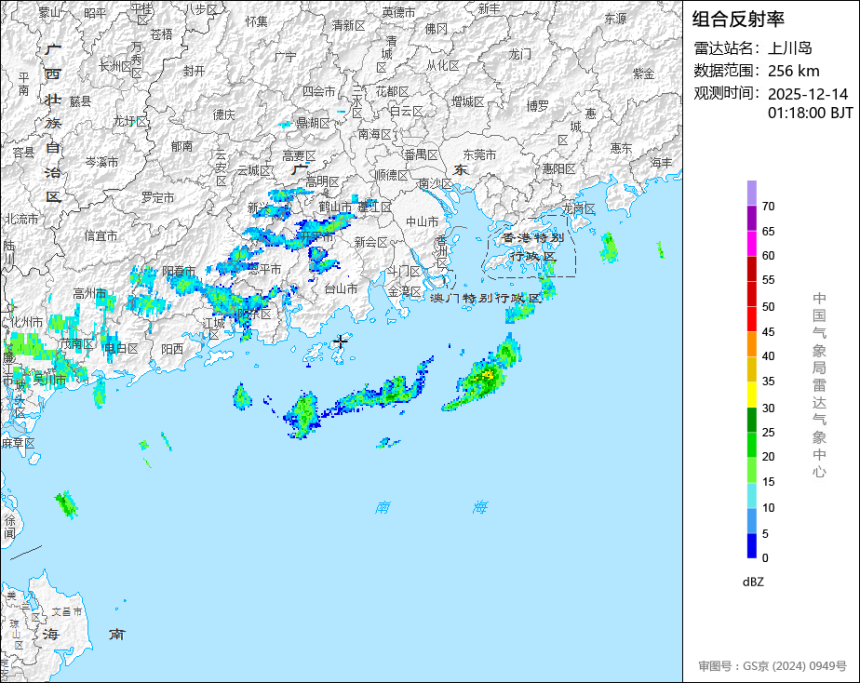Click the 罗定市 label
Screen dimensions: 860x683
pos(157,197)
